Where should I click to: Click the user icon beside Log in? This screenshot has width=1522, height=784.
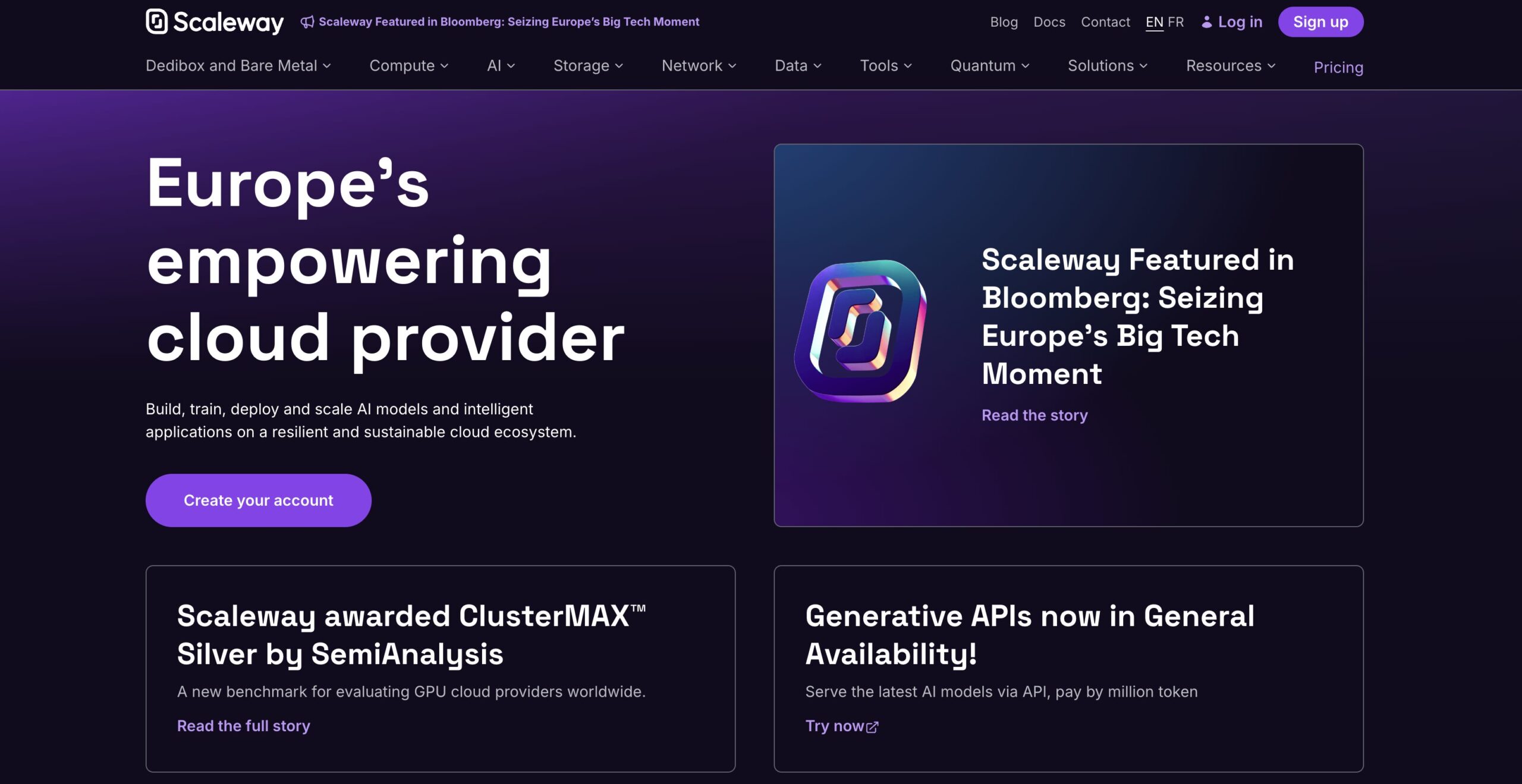coord(1206,22)
